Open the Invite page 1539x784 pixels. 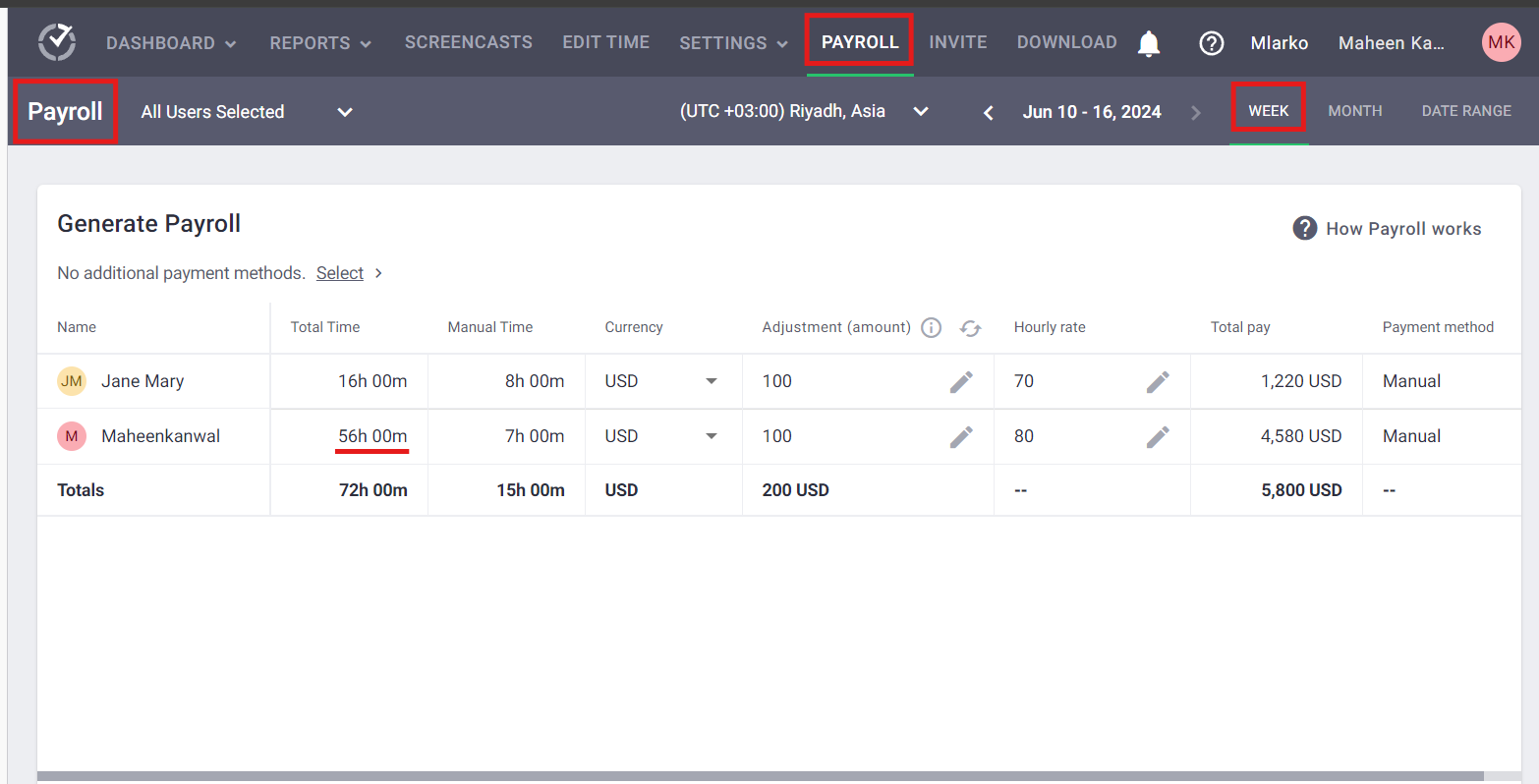point(958,42)
